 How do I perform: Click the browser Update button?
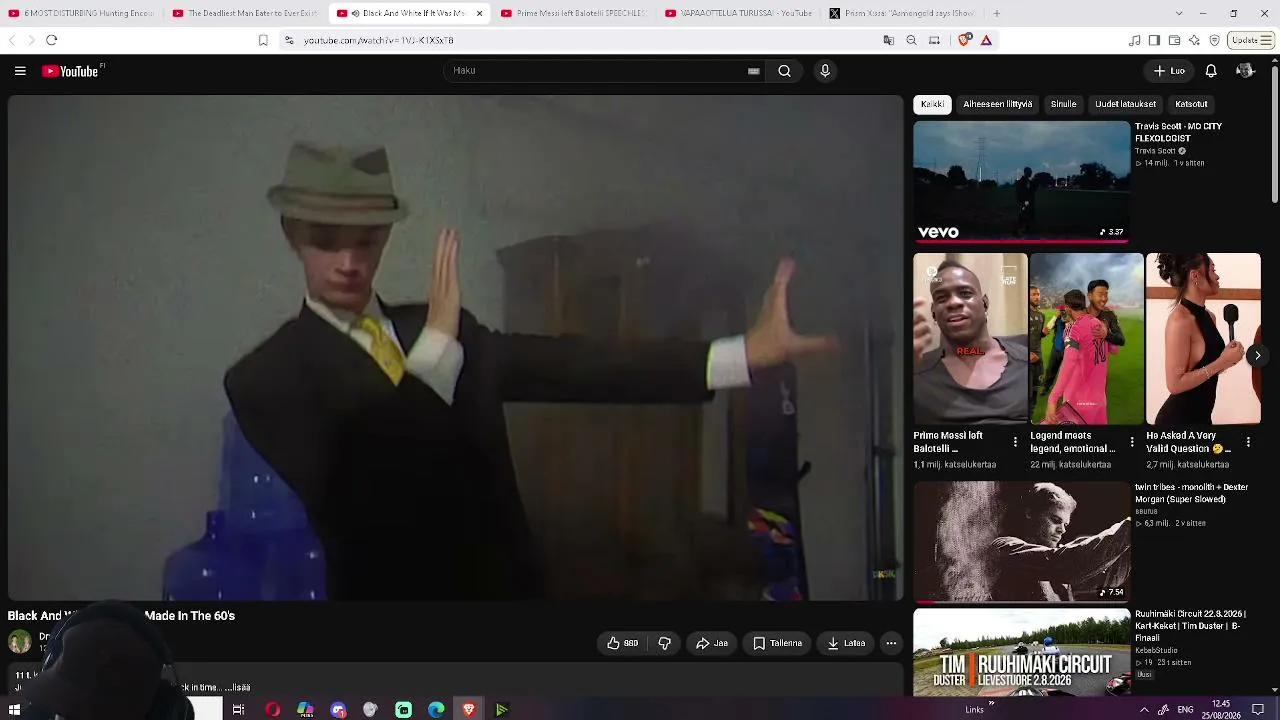1243,40
